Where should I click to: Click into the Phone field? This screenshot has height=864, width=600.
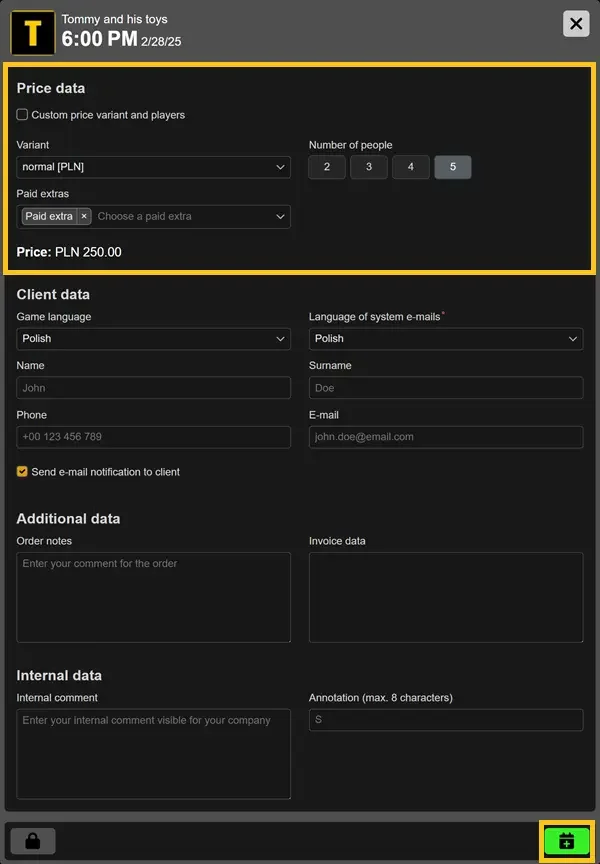click(x=153, y=437)
